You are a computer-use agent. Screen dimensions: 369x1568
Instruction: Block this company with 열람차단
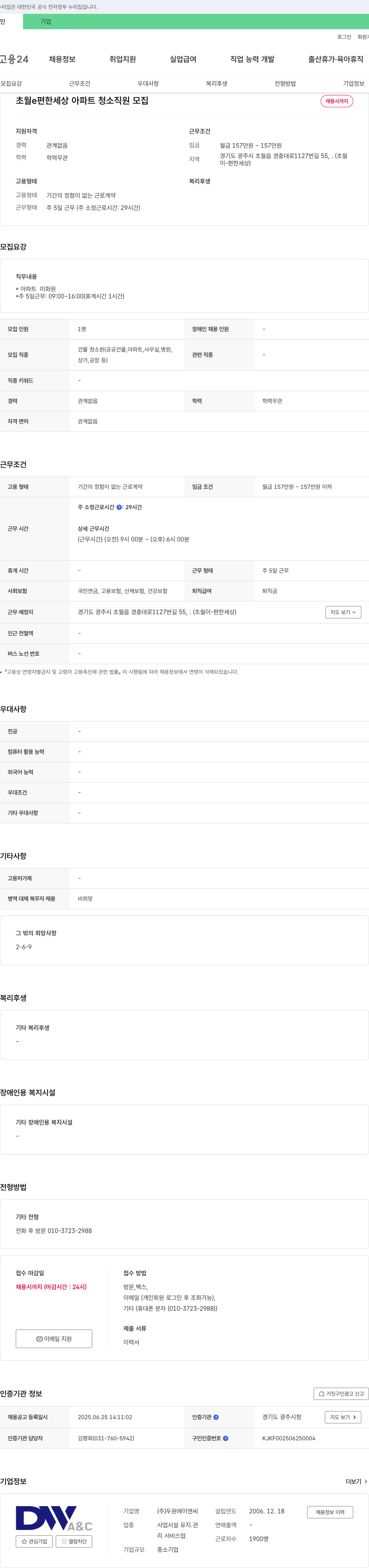click(x=74, y=1541)
